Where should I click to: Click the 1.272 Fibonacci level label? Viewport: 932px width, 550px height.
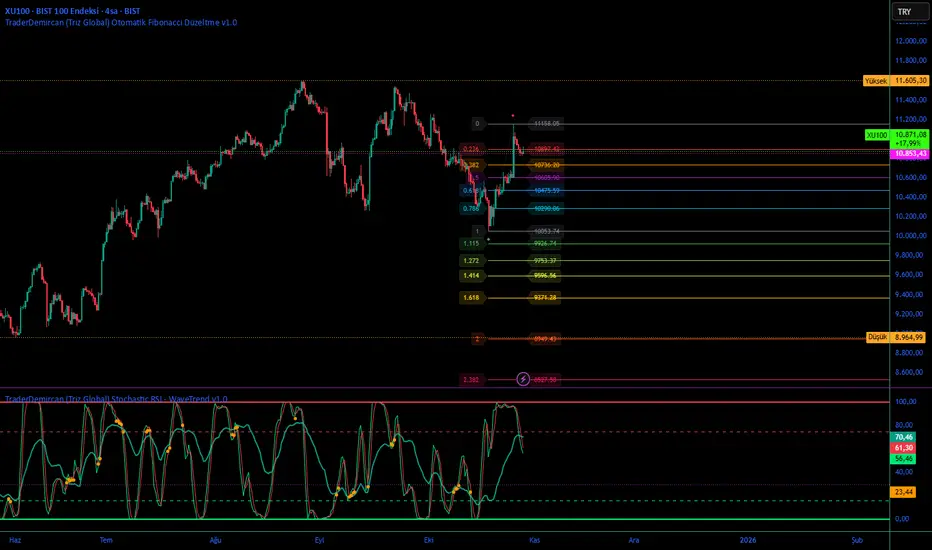point(471,260)
